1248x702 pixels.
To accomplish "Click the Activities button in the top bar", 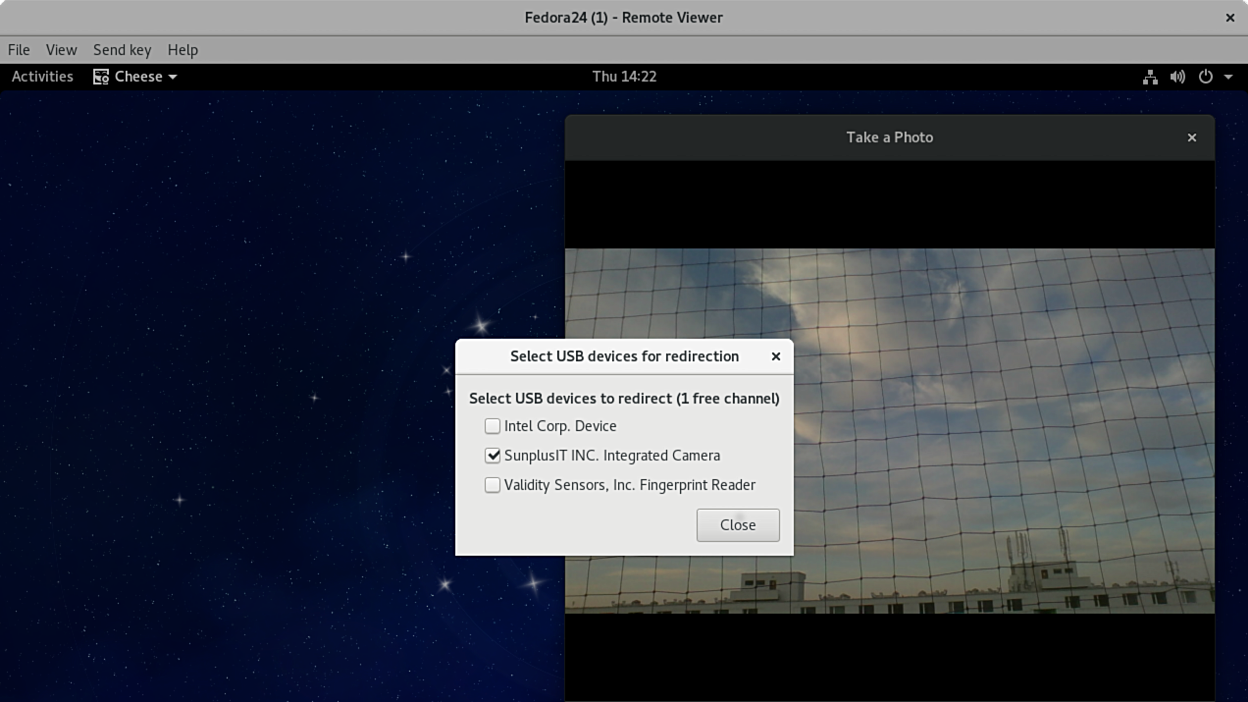I will click(42, 77).
